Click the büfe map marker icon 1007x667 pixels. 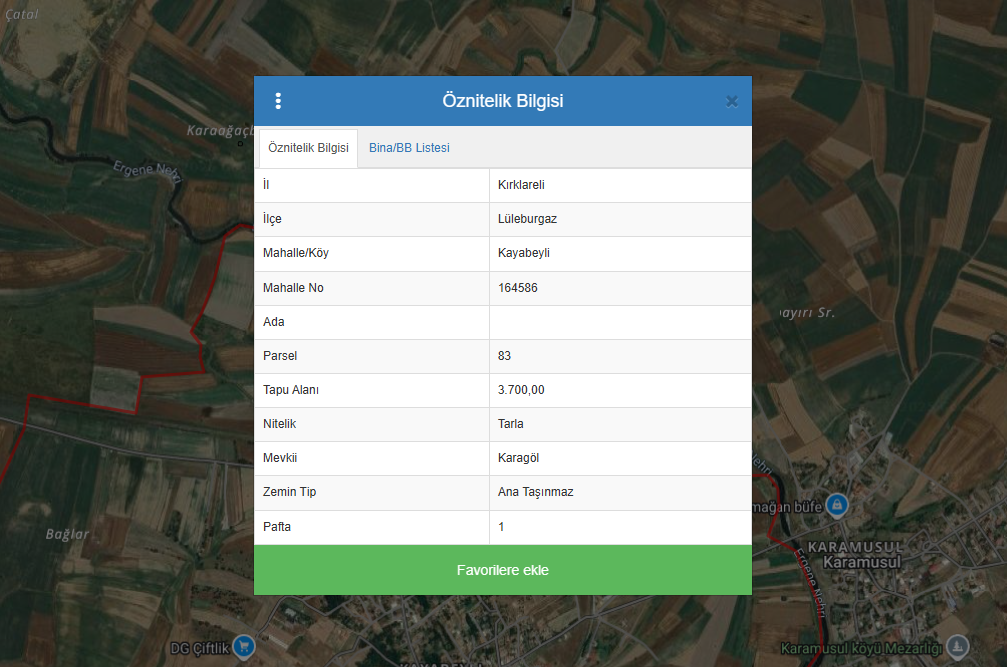(x=838, y=506)
